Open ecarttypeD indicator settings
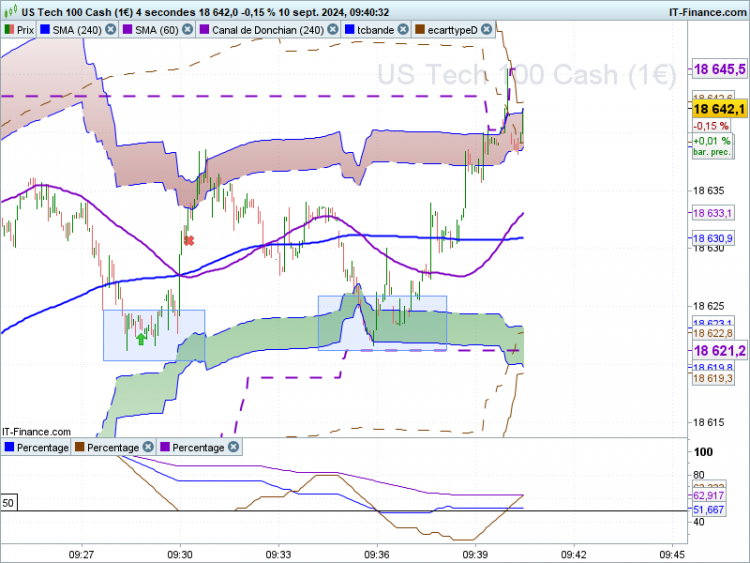The height and width of the screenshot is (563, 750). point(452,30)
